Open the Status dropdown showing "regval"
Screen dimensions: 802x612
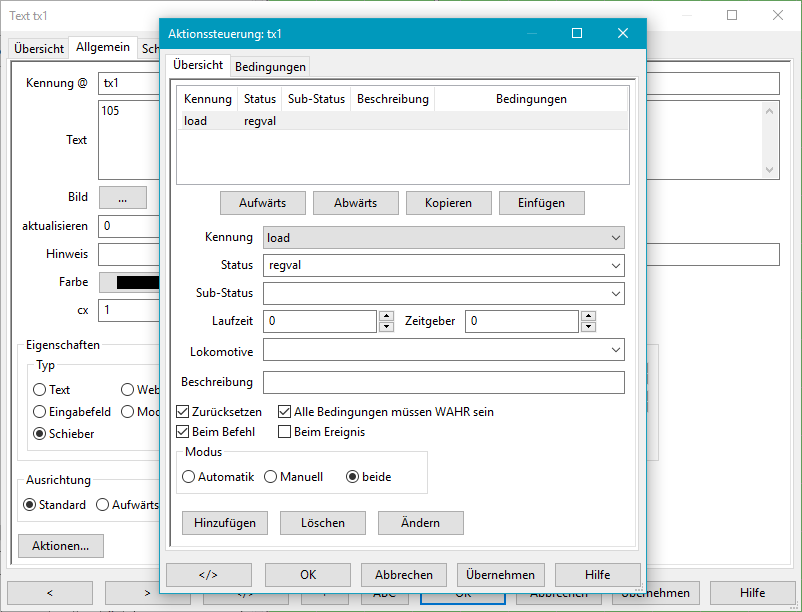point(614,265)
